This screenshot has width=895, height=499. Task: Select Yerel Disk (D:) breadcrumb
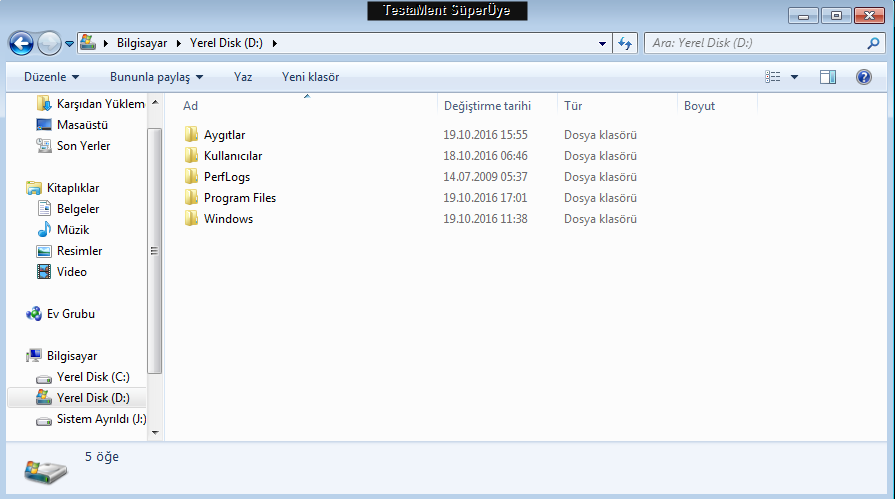point(227,43)
